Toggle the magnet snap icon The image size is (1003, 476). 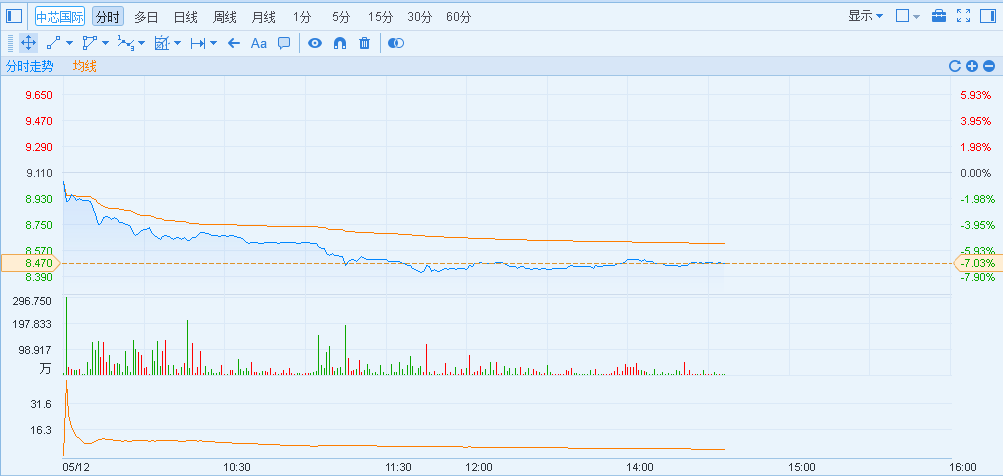coord(340,44)
